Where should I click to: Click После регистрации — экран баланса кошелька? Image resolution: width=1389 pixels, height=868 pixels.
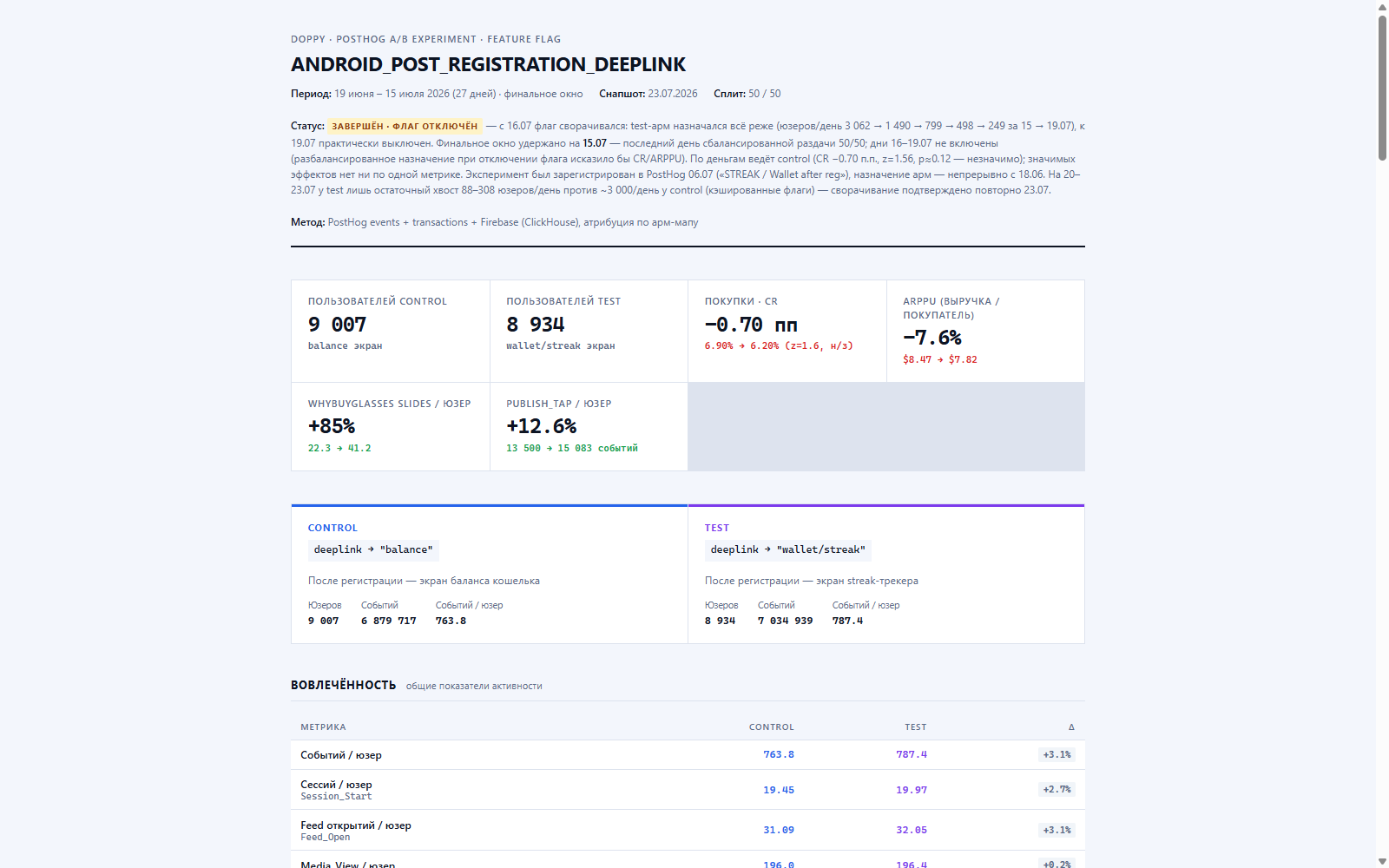point(424,581)
